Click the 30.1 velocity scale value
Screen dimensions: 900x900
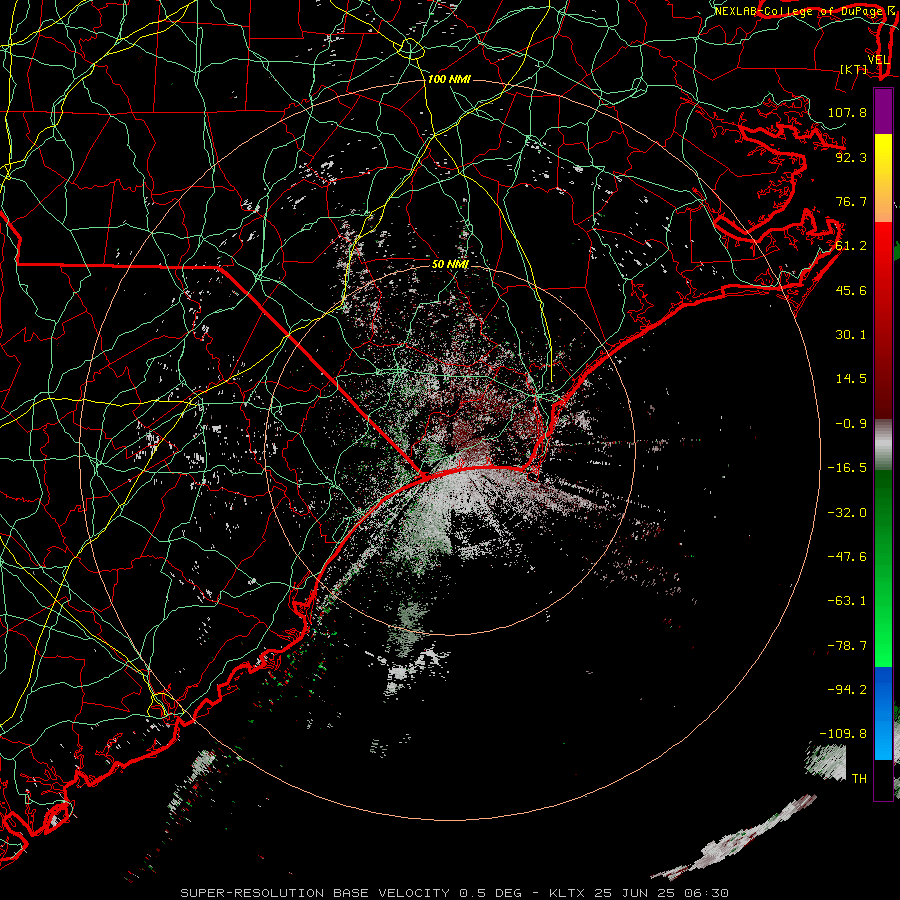[851, 335]
